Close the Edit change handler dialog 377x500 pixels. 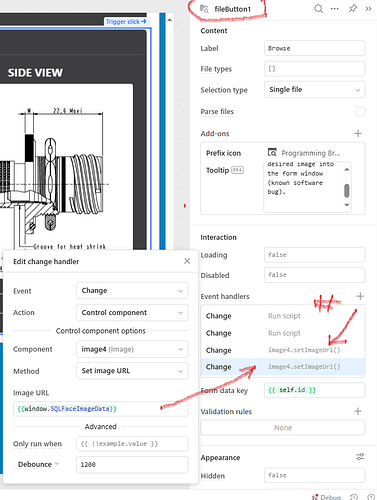(x=187, y=261)
